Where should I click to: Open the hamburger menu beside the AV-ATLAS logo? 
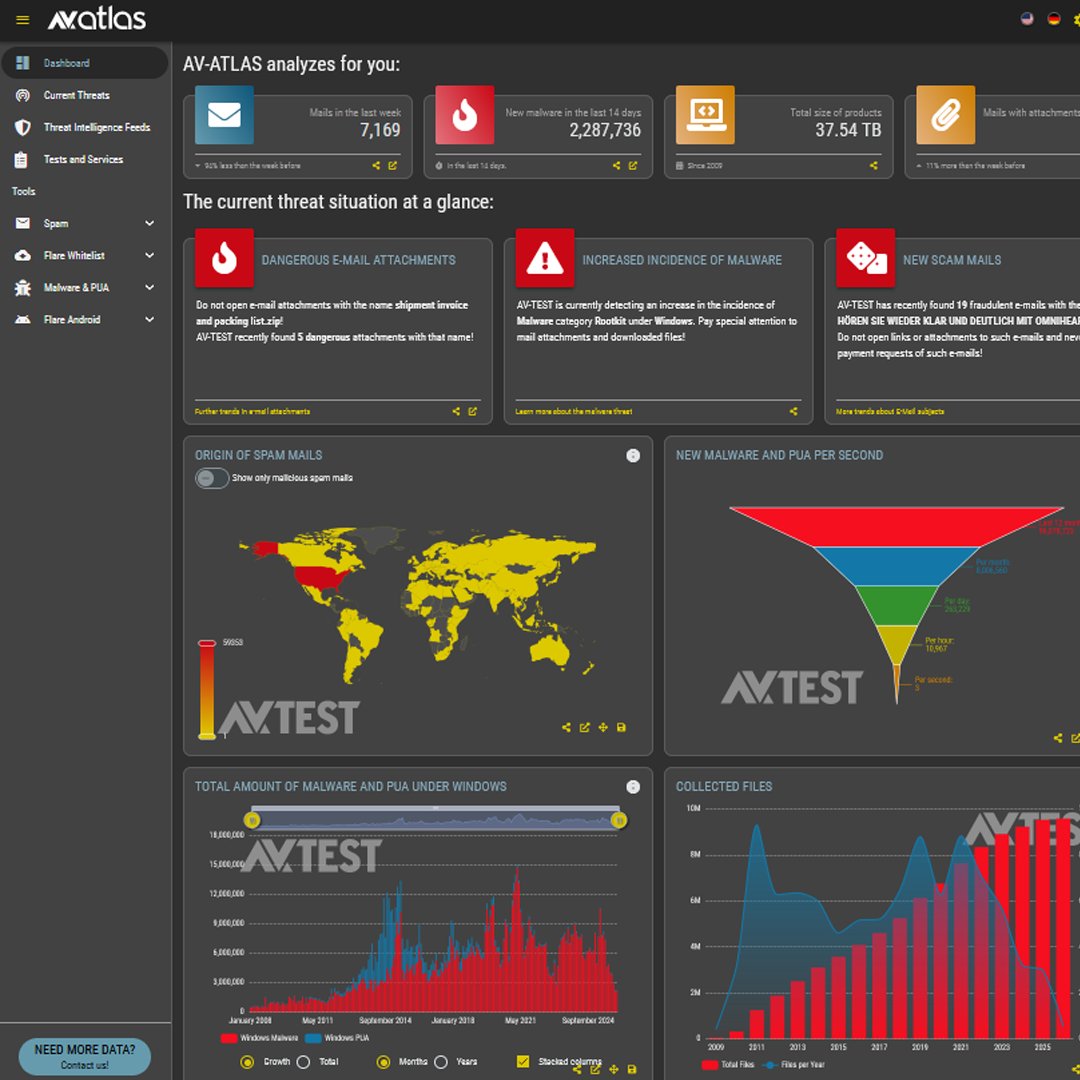(x=22, y=19)
